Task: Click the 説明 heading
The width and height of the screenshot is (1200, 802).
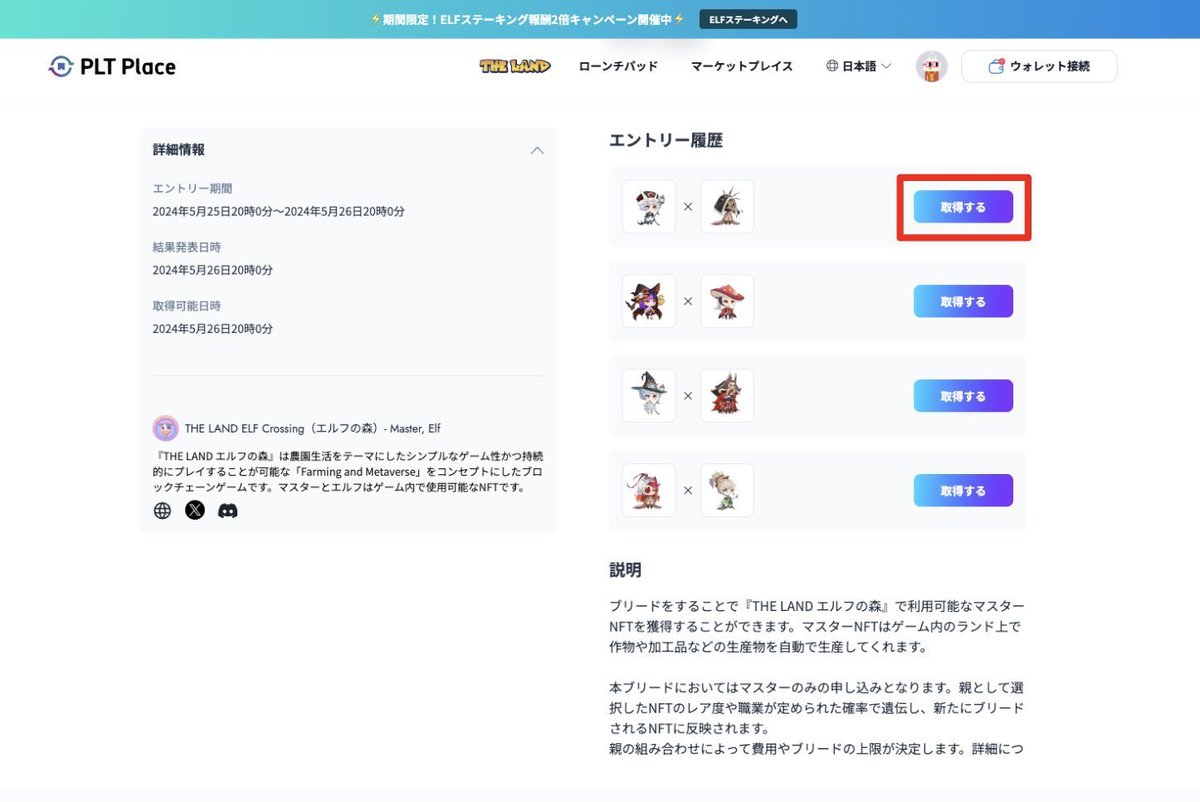Action: [x=625, y=570]
